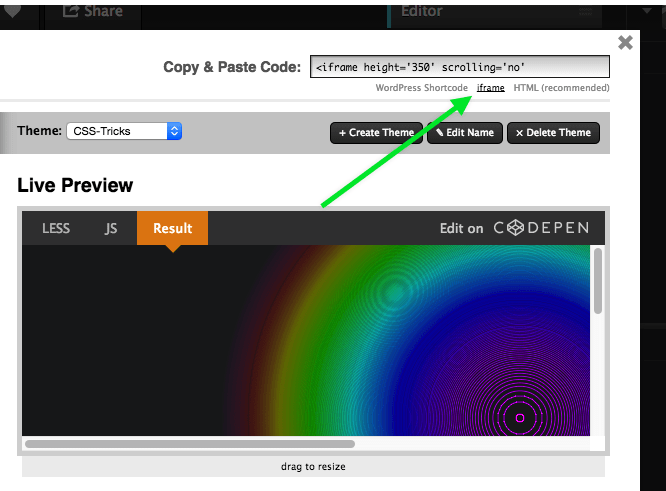Switch to the LESS tab in preview

(x=56, y=229)
